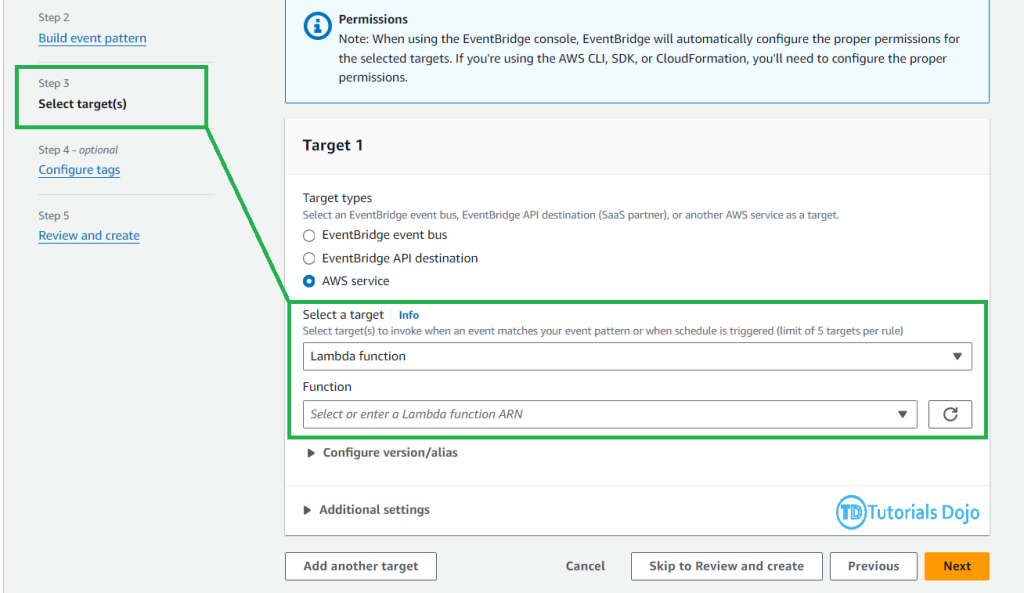
Task: Select the EventBridge event bus radio option
Action: pyautogui.click(x=309, y=235)
